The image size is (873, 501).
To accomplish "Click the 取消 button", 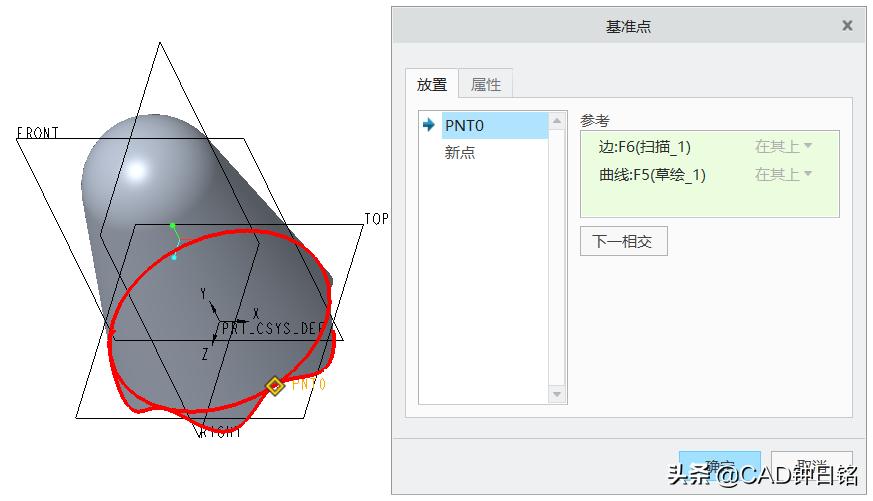I will coord(812,466).
